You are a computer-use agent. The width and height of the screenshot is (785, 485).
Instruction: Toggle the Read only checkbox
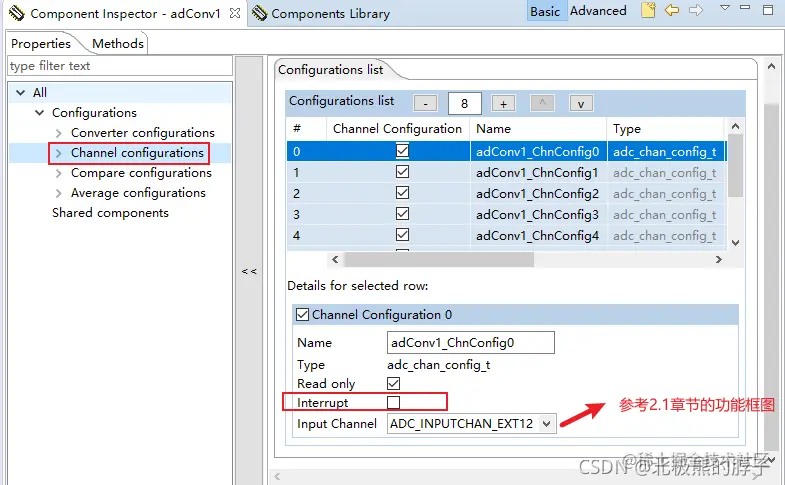coord(394,383)
